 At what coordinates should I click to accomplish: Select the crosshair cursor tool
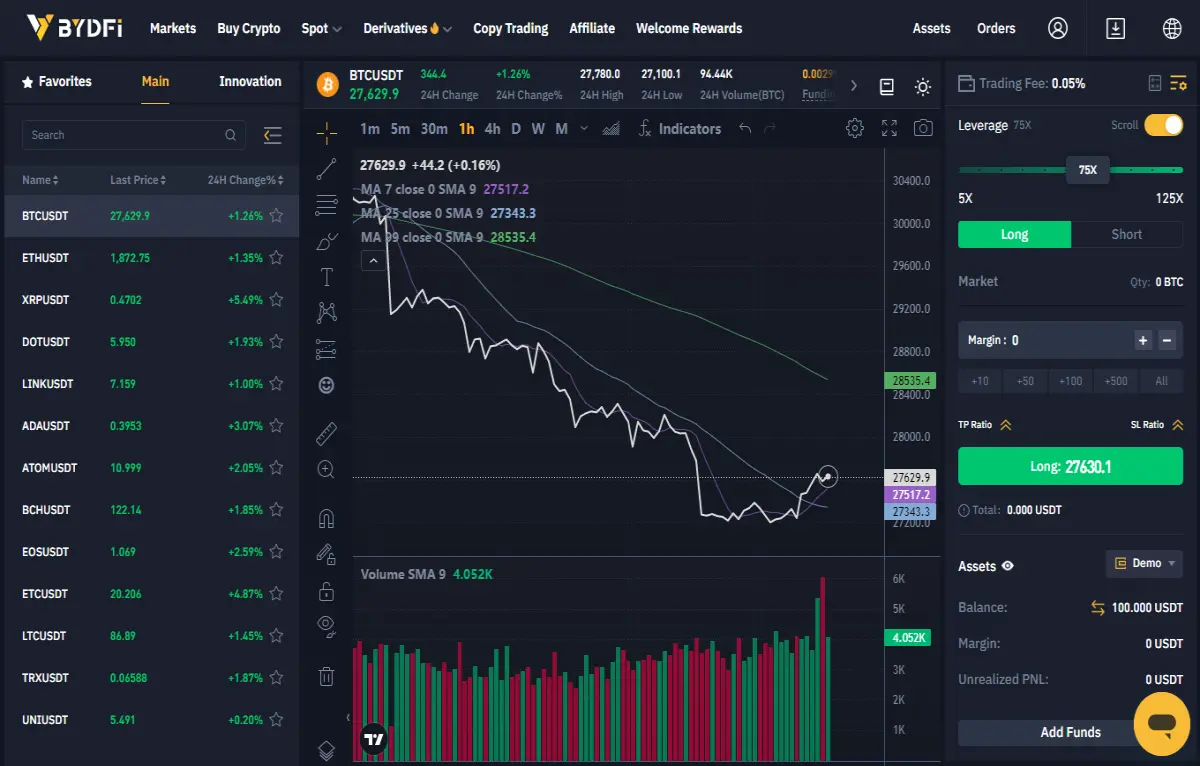click(326, 133)
